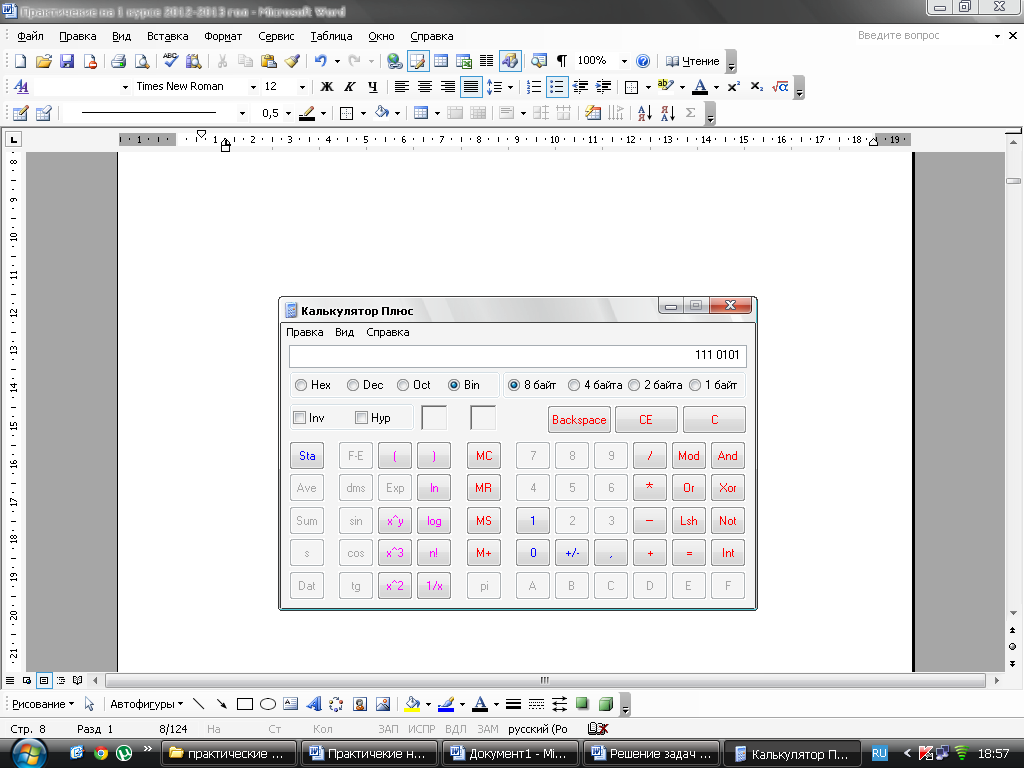Click the Backspace button in calculator
1024x768 pixels.
tap(579, 420)
